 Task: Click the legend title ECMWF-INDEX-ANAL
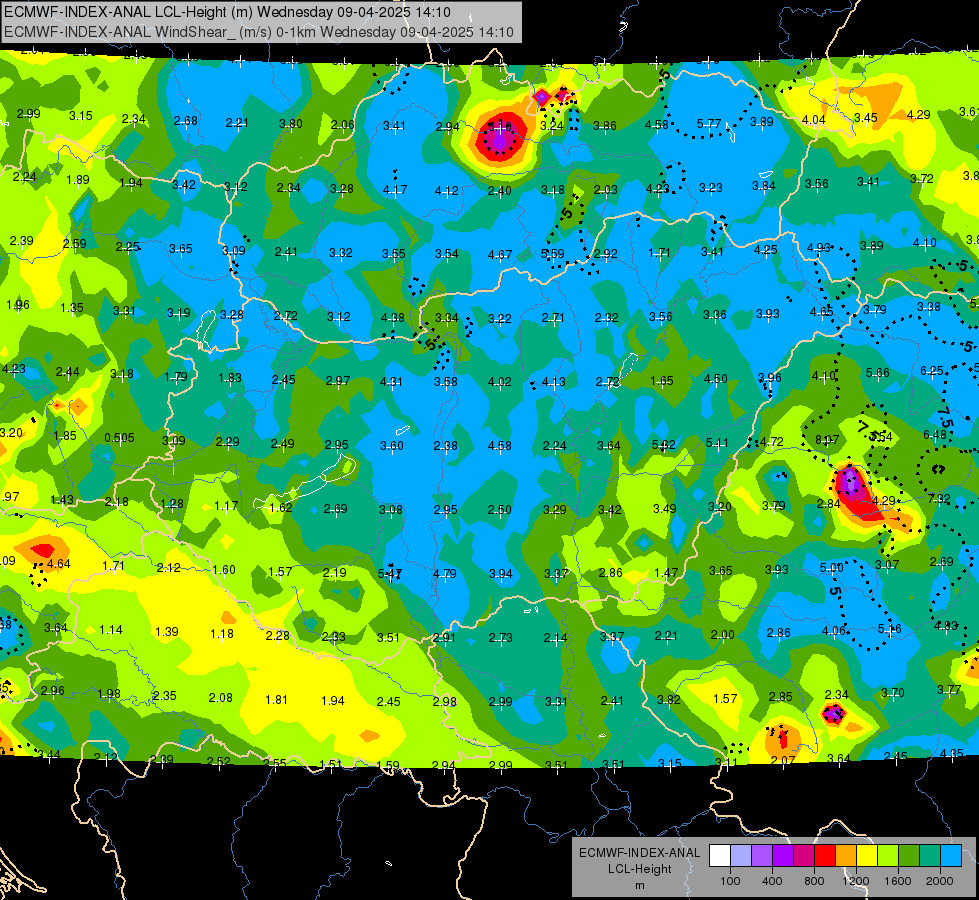click(639, 853)
